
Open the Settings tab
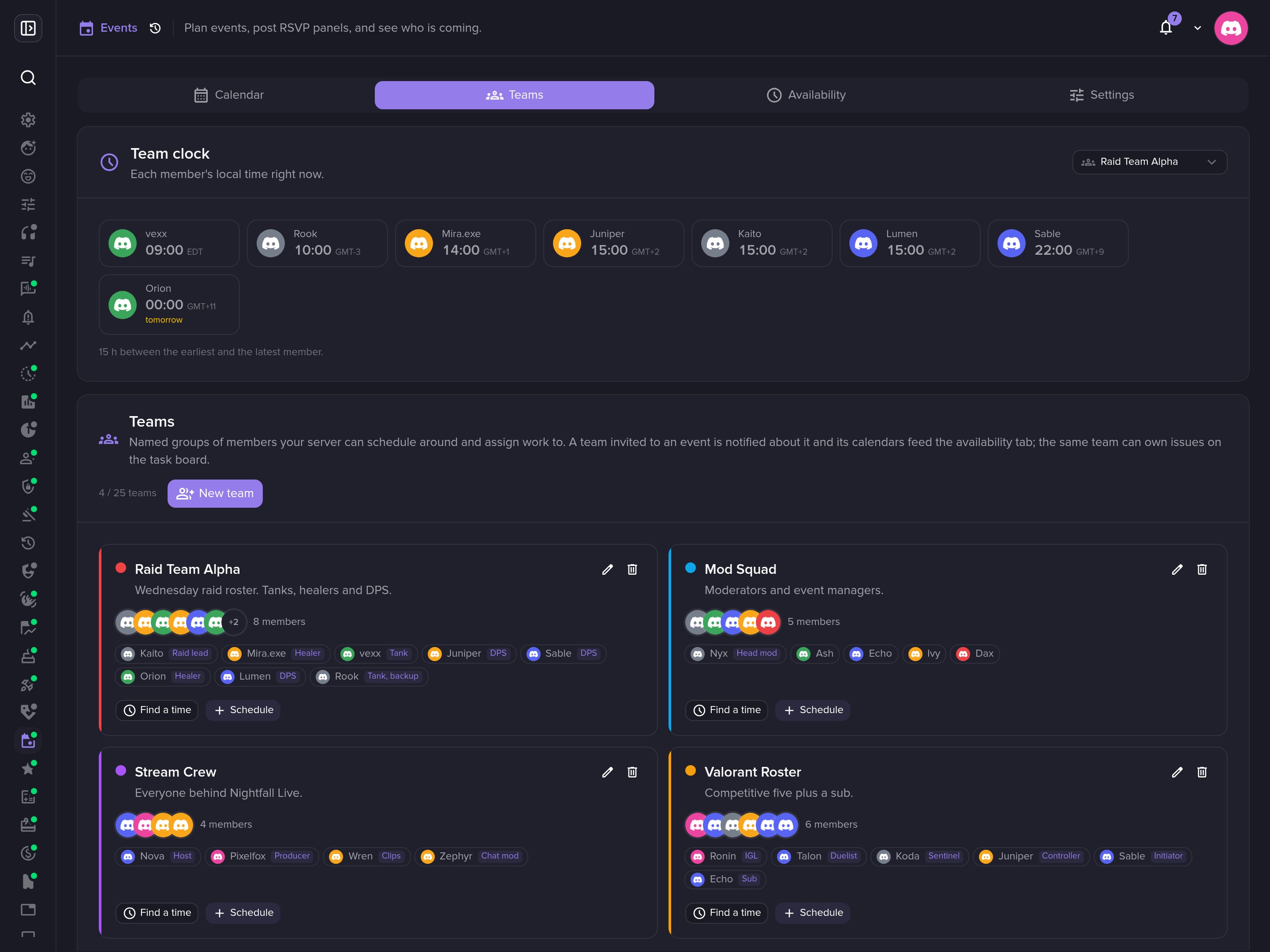click(1101, 95)
